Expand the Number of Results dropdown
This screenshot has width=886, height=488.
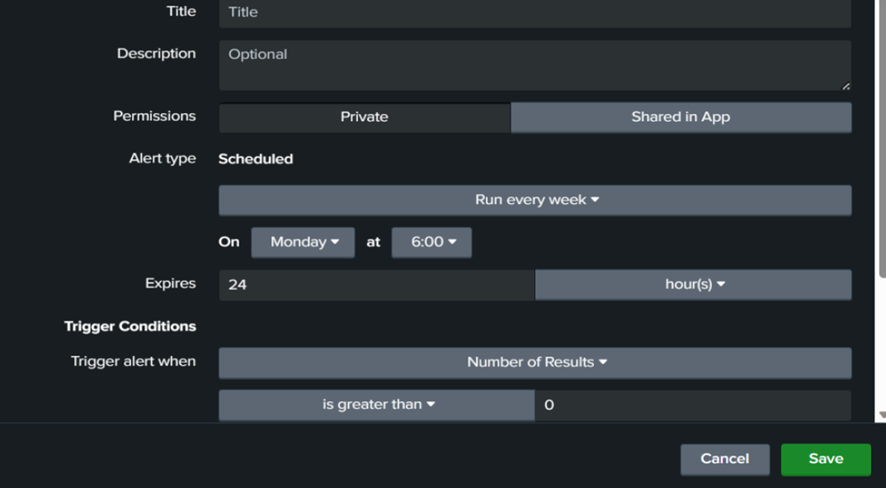(x=535, y=362)
